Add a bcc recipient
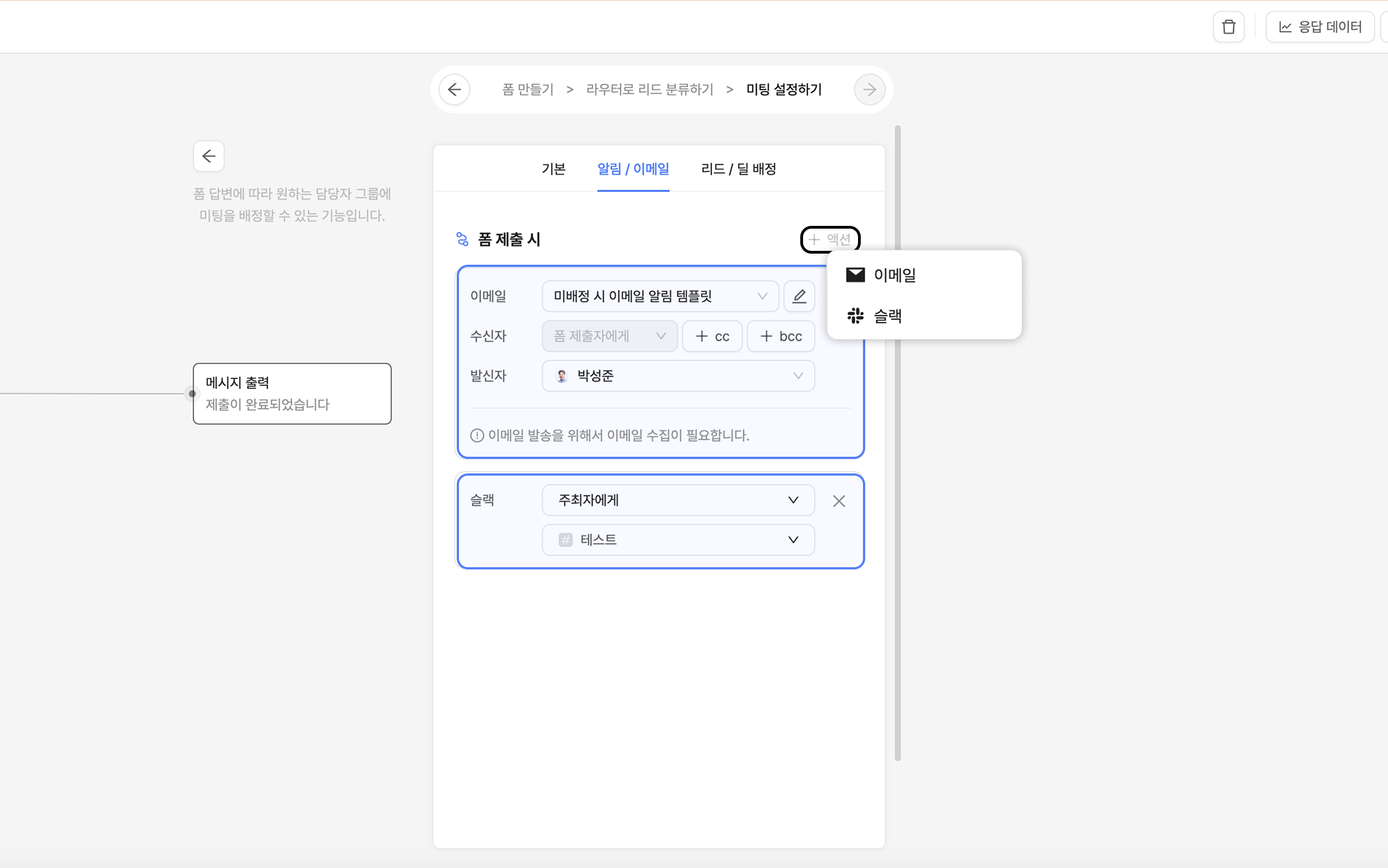The width and height of the screenshot is (1388, 868). coord(781,336)
